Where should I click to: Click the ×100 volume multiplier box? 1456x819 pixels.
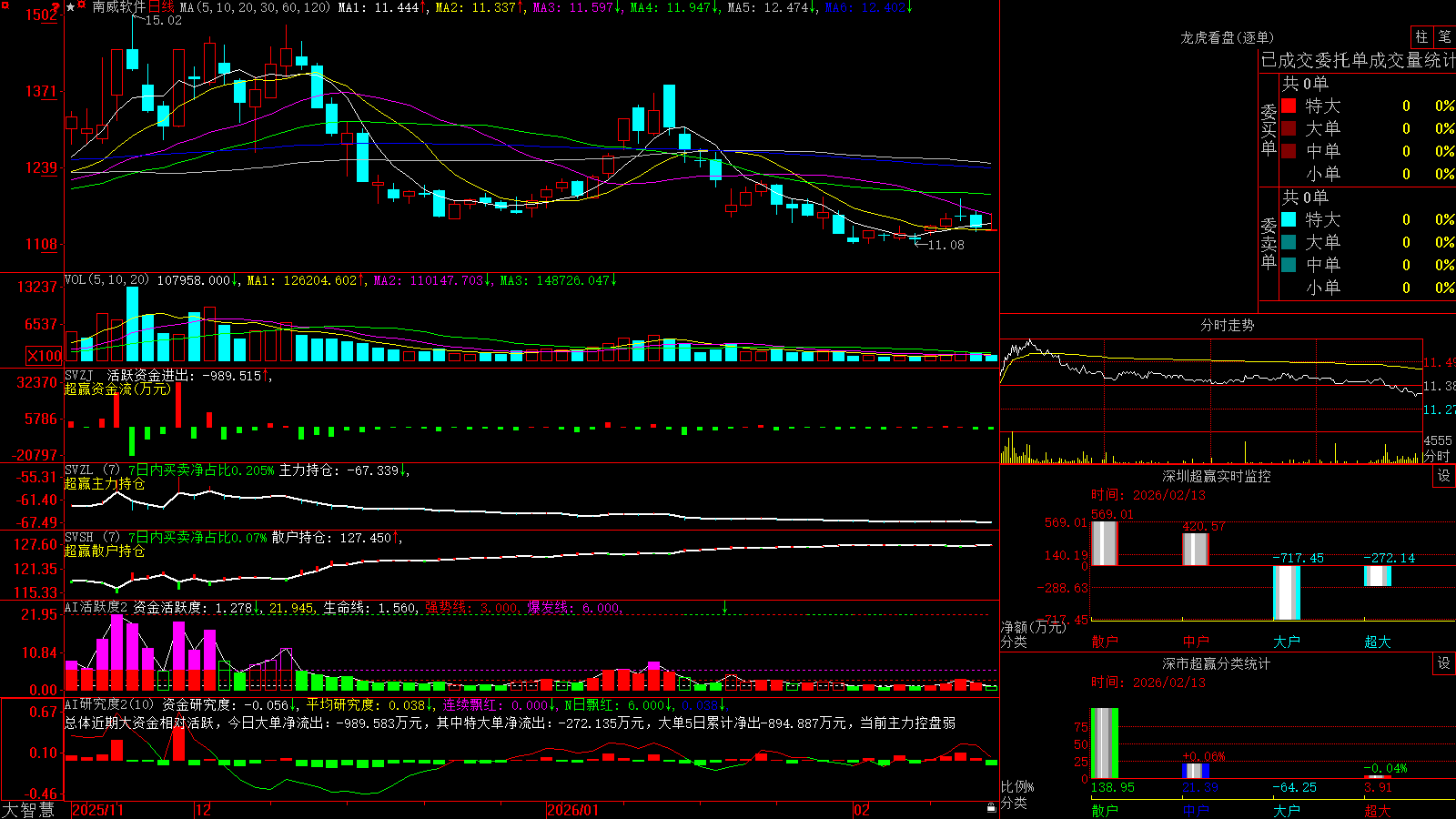[x=44, y=356]
